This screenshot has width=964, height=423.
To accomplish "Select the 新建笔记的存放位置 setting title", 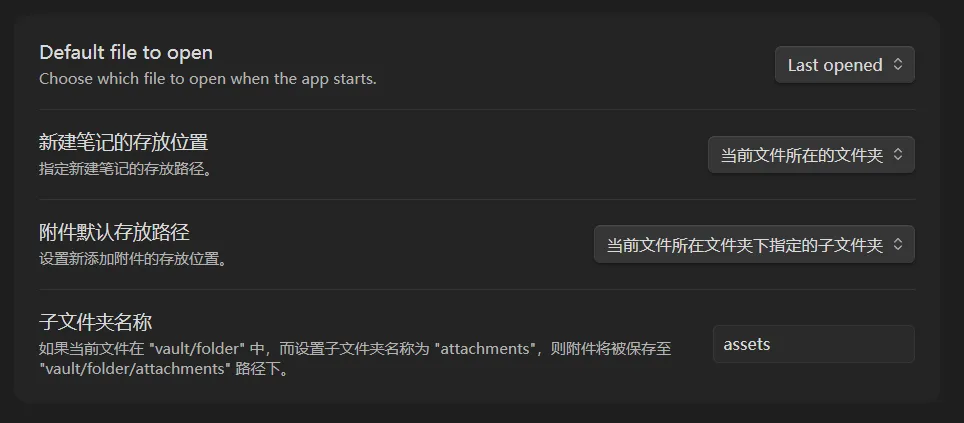I will point(124,143).
